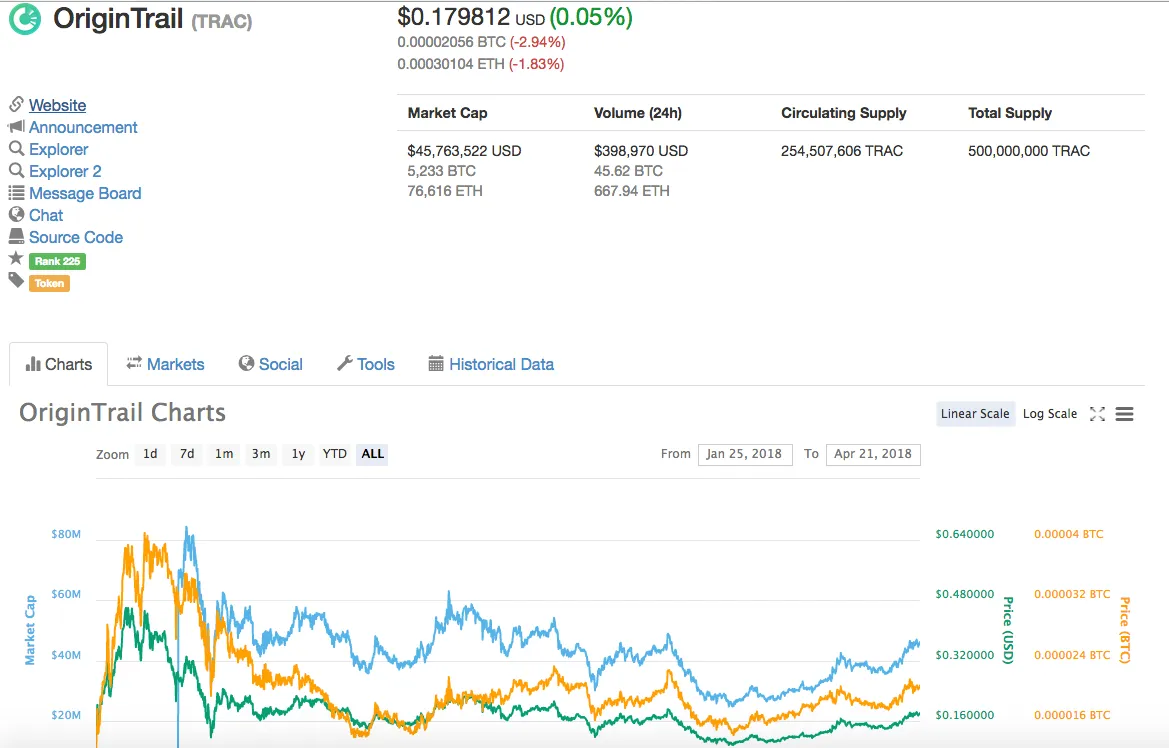
Task: Click the Price (BTC) axis label
Action: [x=1125, y=630]
